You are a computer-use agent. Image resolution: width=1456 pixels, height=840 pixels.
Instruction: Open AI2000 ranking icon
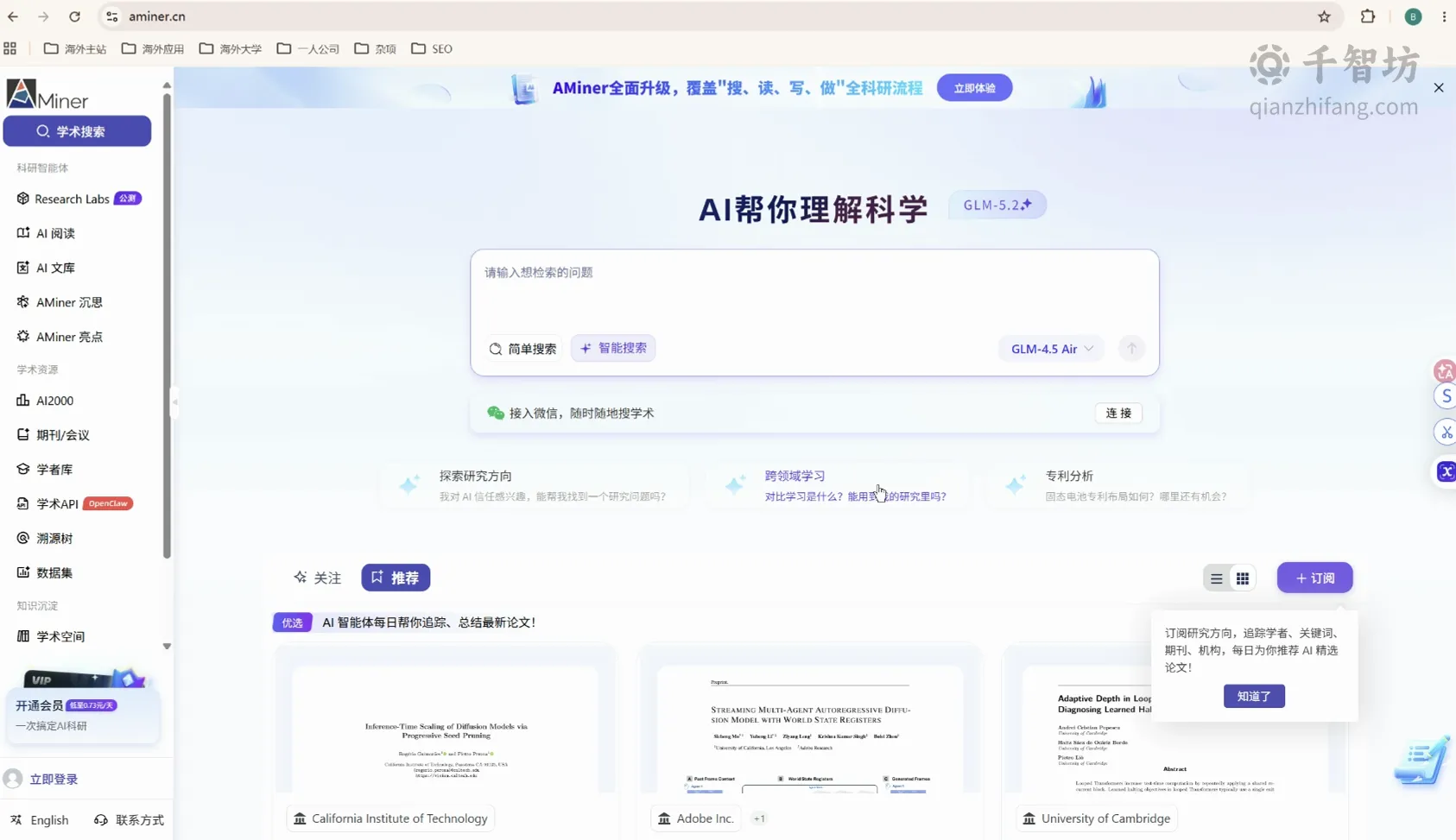(23, 400)
